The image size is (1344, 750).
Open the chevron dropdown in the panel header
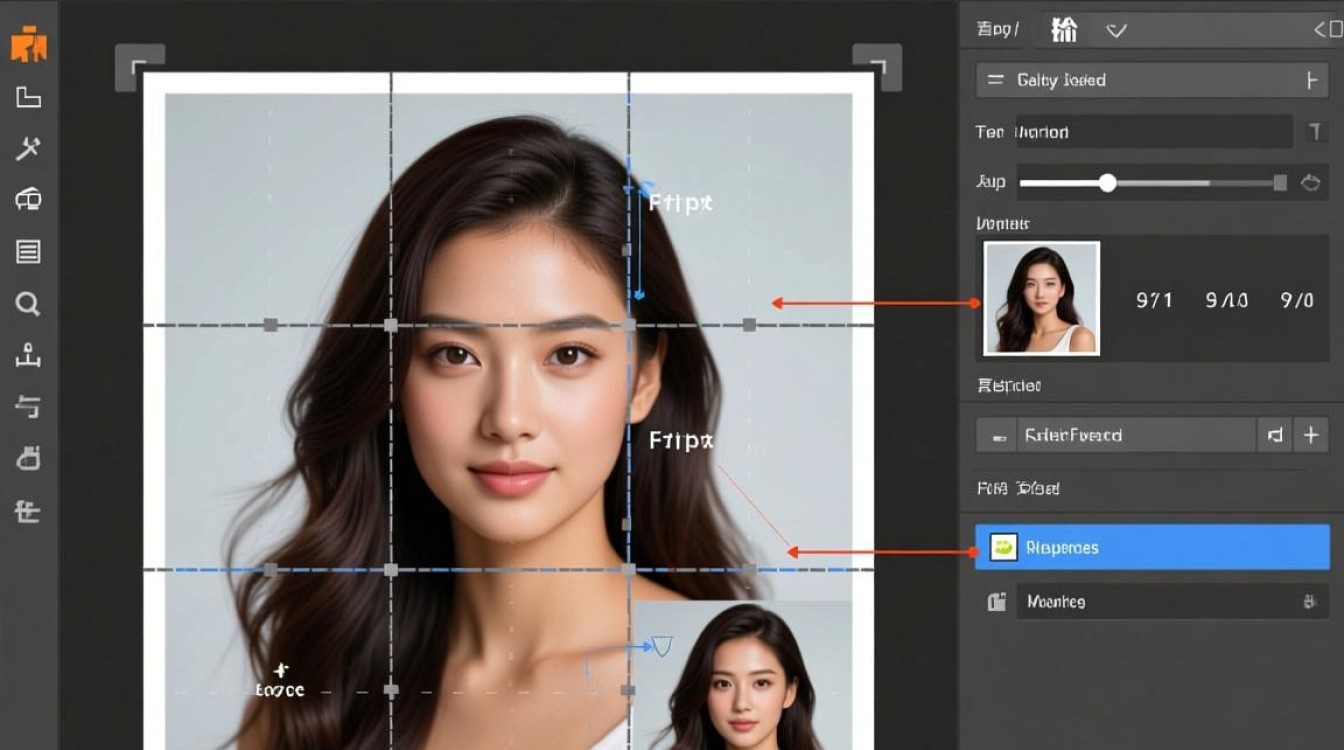pyautogui.click(x=1117, y=30)
